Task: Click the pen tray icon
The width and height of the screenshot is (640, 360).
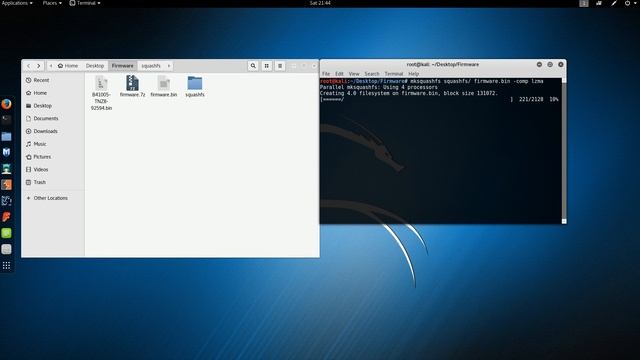Action: point(614,3)
